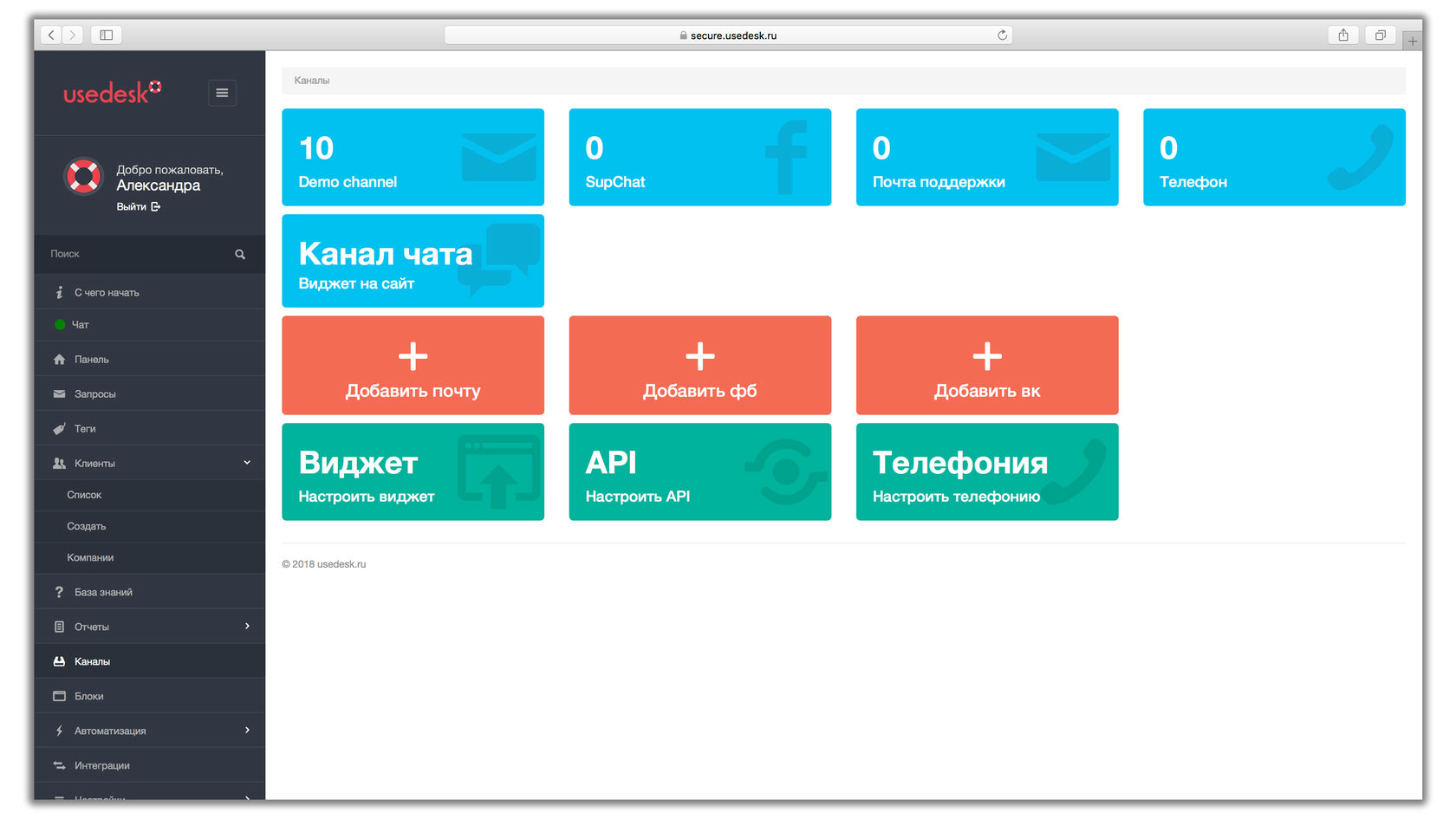Click the inbox icon beside Каналы
The image size is (1456, 819).
pyautogui.click(x=59, y=661)
